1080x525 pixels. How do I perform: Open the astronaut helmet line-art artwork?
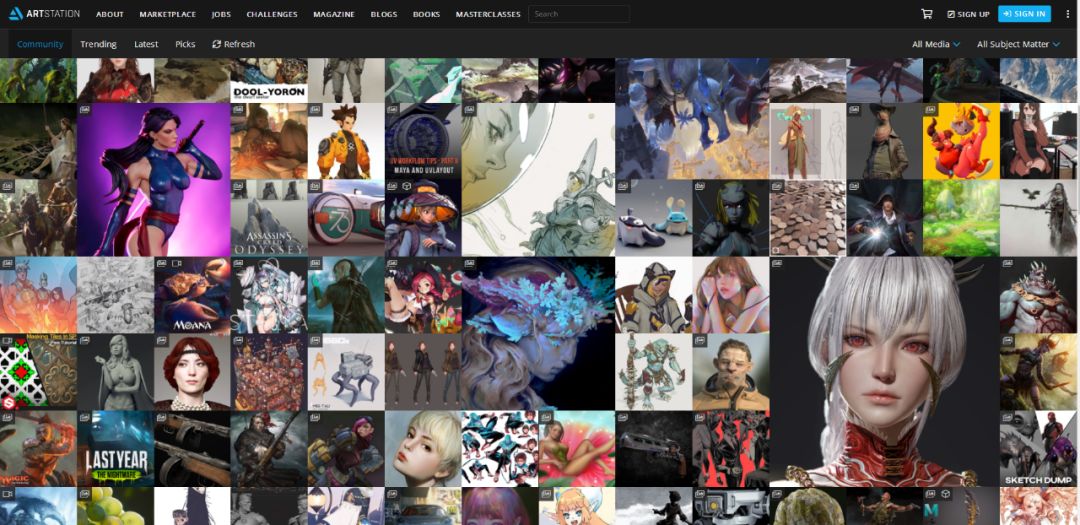[538, 179]
